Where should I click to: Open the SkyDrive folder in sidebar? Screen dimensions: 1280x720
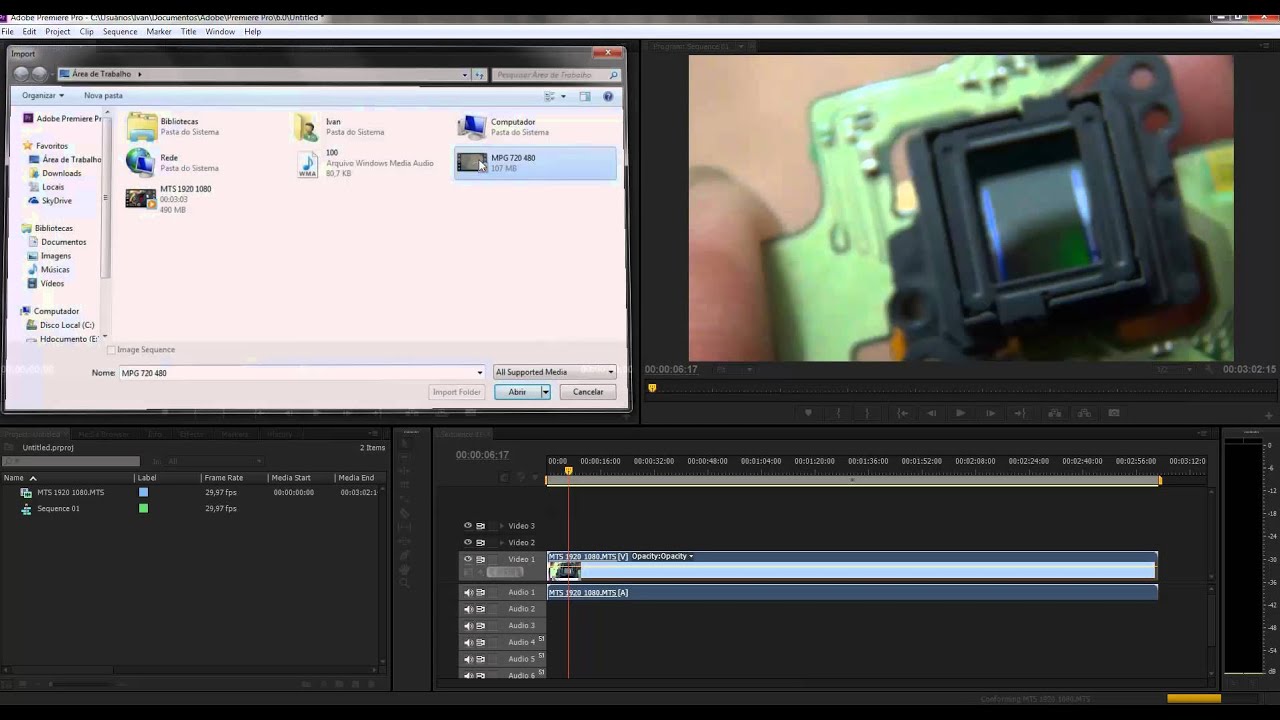(x=56, y=201)
